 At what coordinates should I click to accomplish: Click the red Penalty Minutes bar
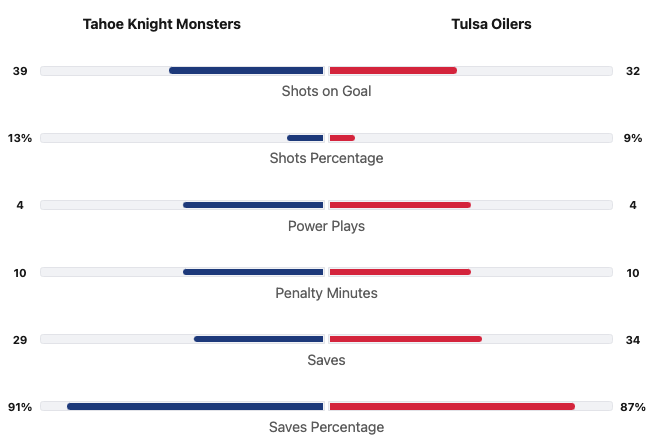click(400, 272)
